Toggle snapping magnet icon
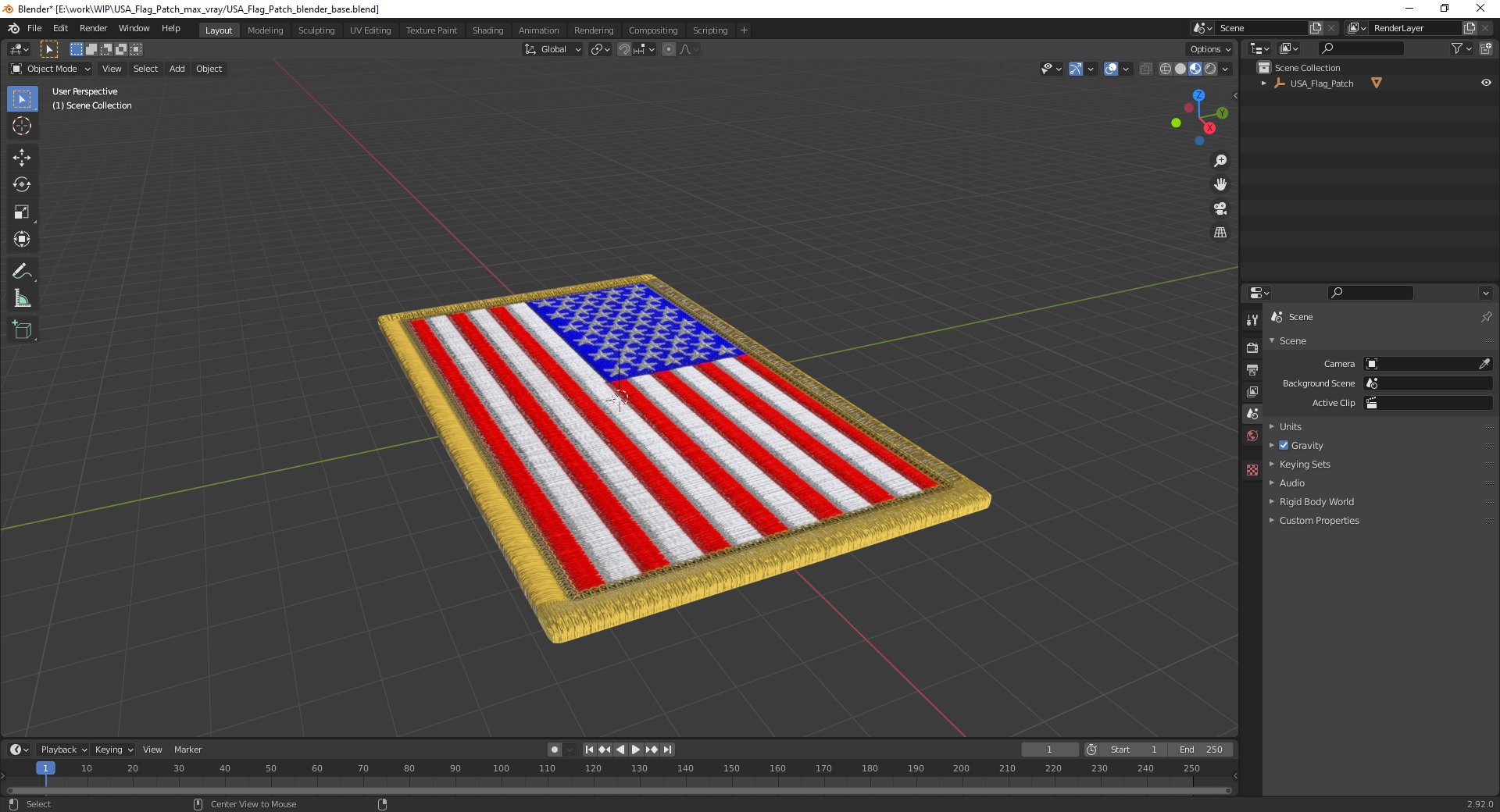Viewport: 1500px width, 812px height. click(623, 49)
